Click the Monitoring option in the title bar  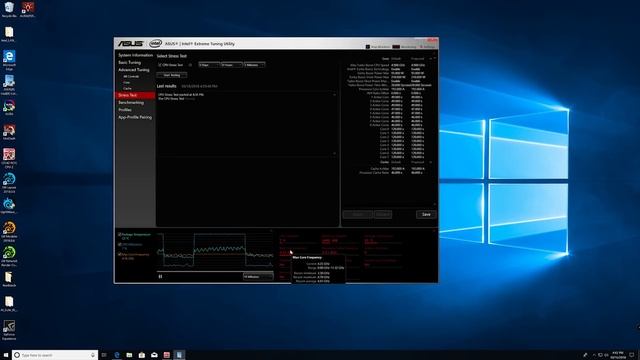404,47
